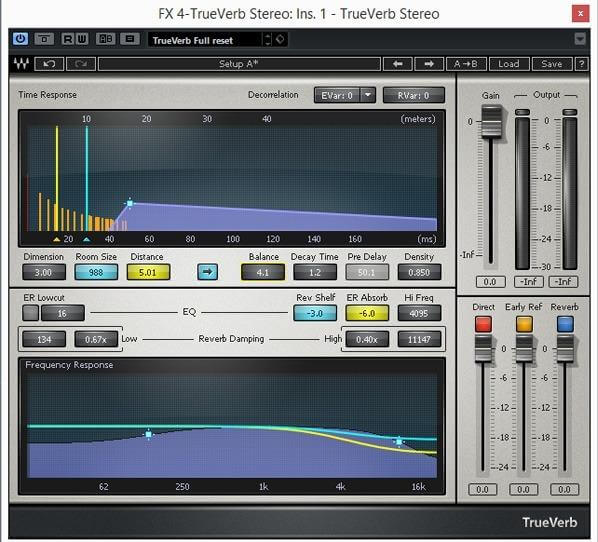The height and width of the screenshot is (542, 598).
Task: Click the high damping ratio 0.40x
Action: pos(367,339)
